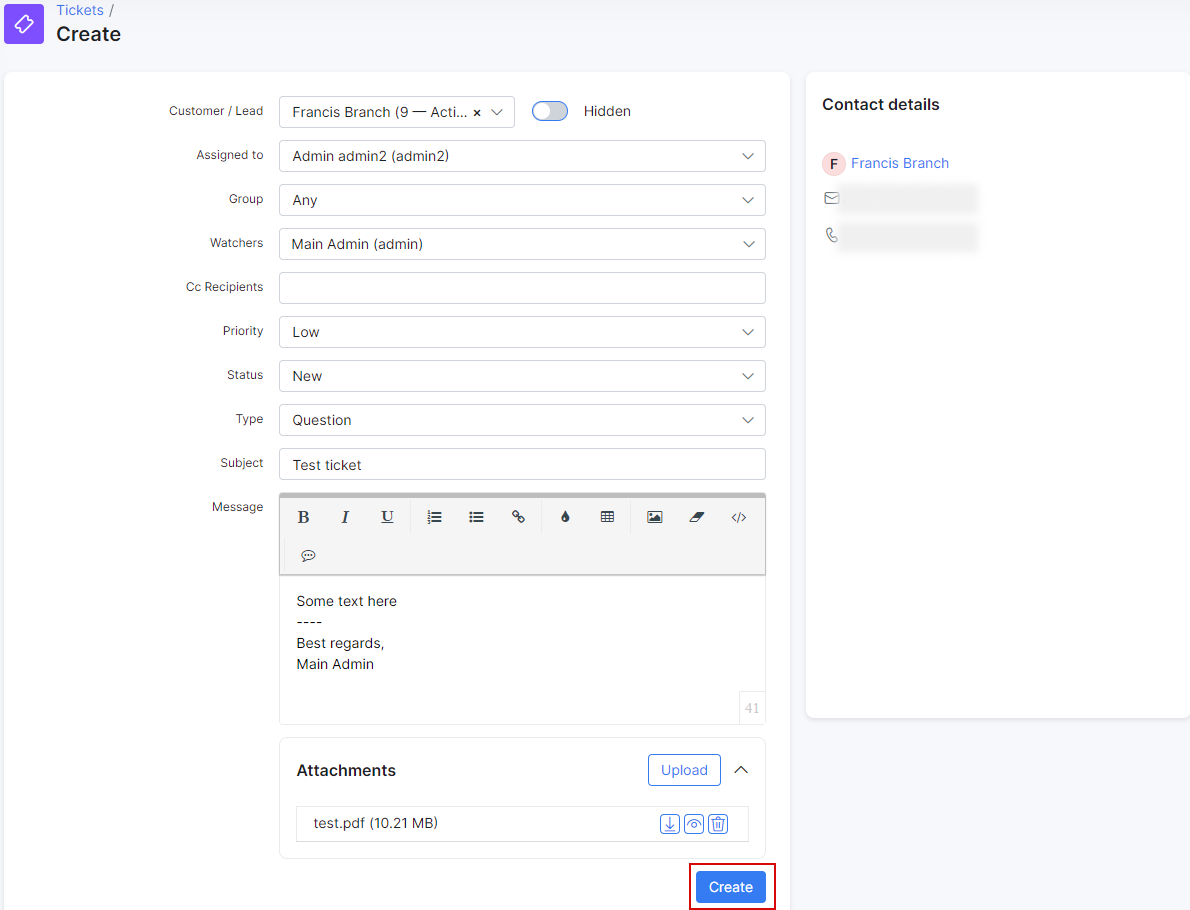Insert an ordered numbered list
This screenshot has height=910, width=1190.
(434, 517)
